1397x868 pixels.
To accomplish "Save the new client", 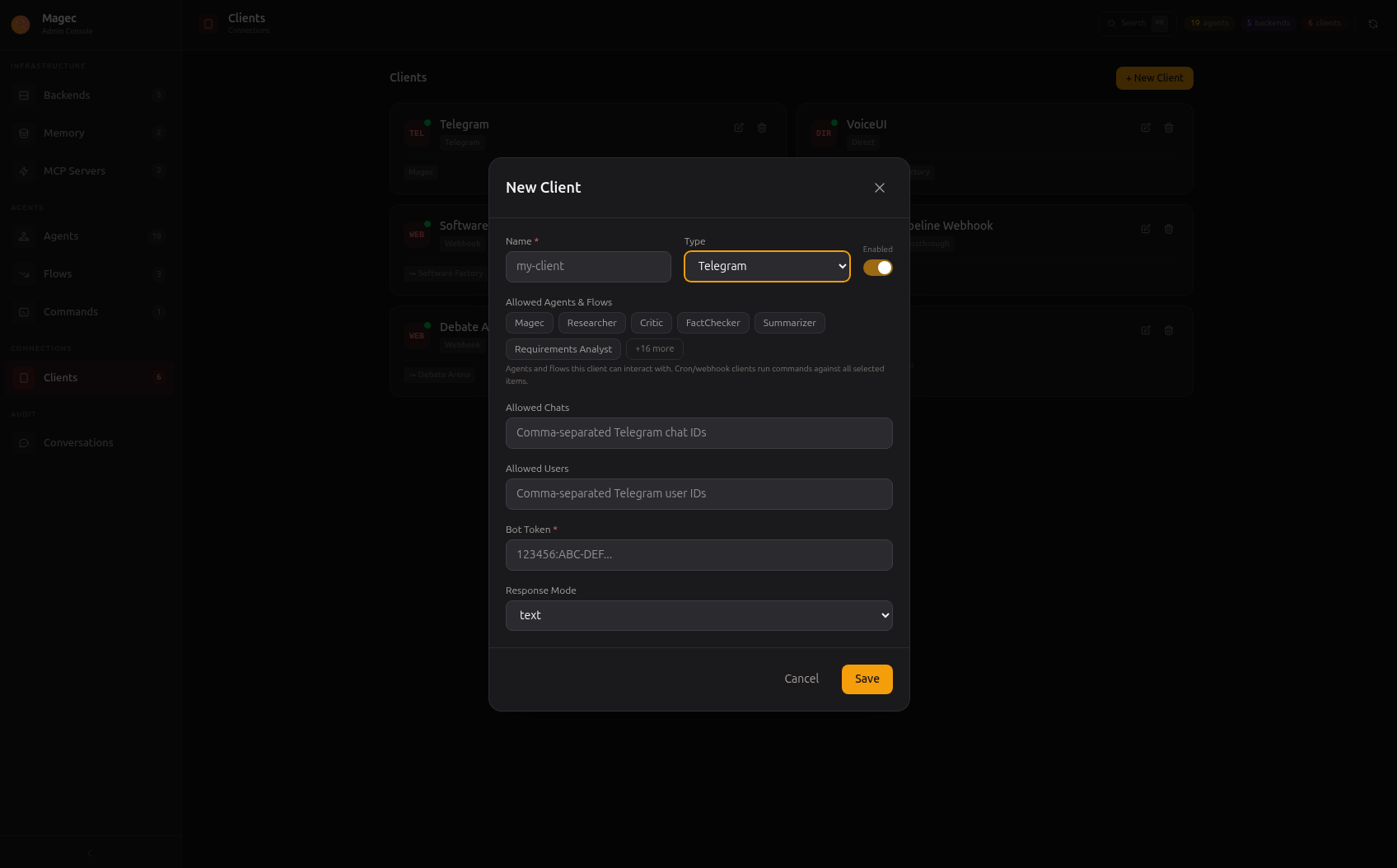I will (867, 679).
